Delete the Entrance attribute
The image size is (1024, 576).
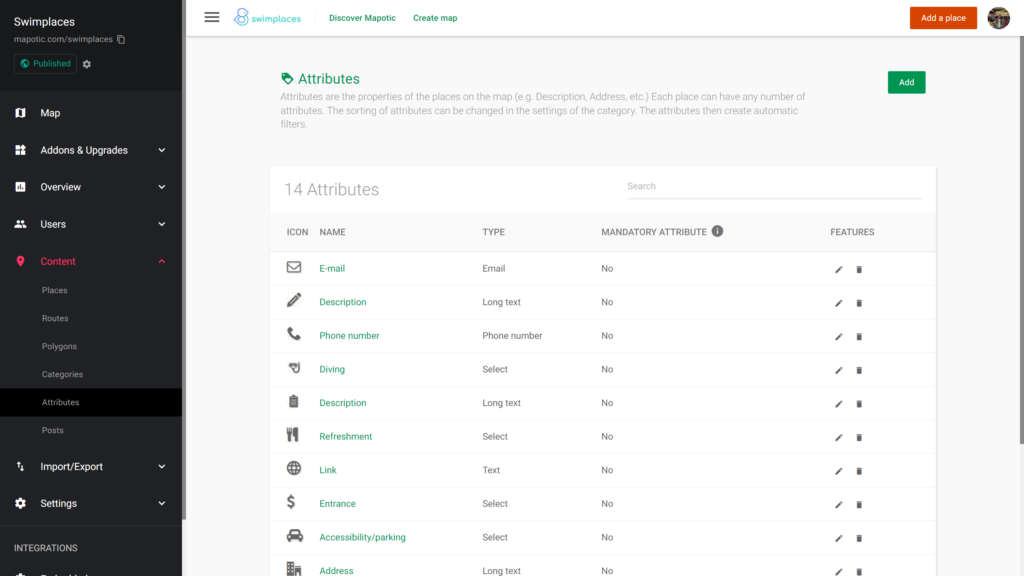(x=859, y=505)
